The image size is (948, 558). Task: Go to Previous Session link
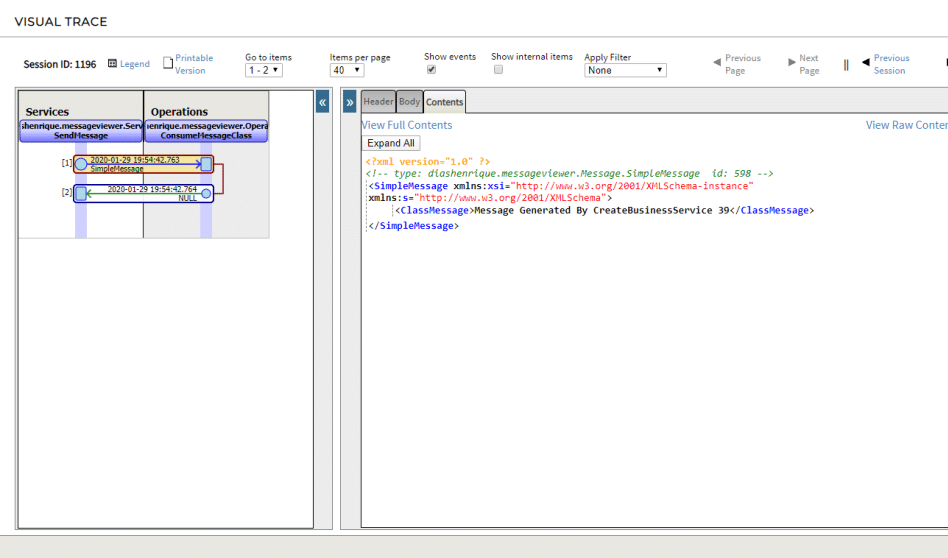pyautogui.click(x=891, y=64)
